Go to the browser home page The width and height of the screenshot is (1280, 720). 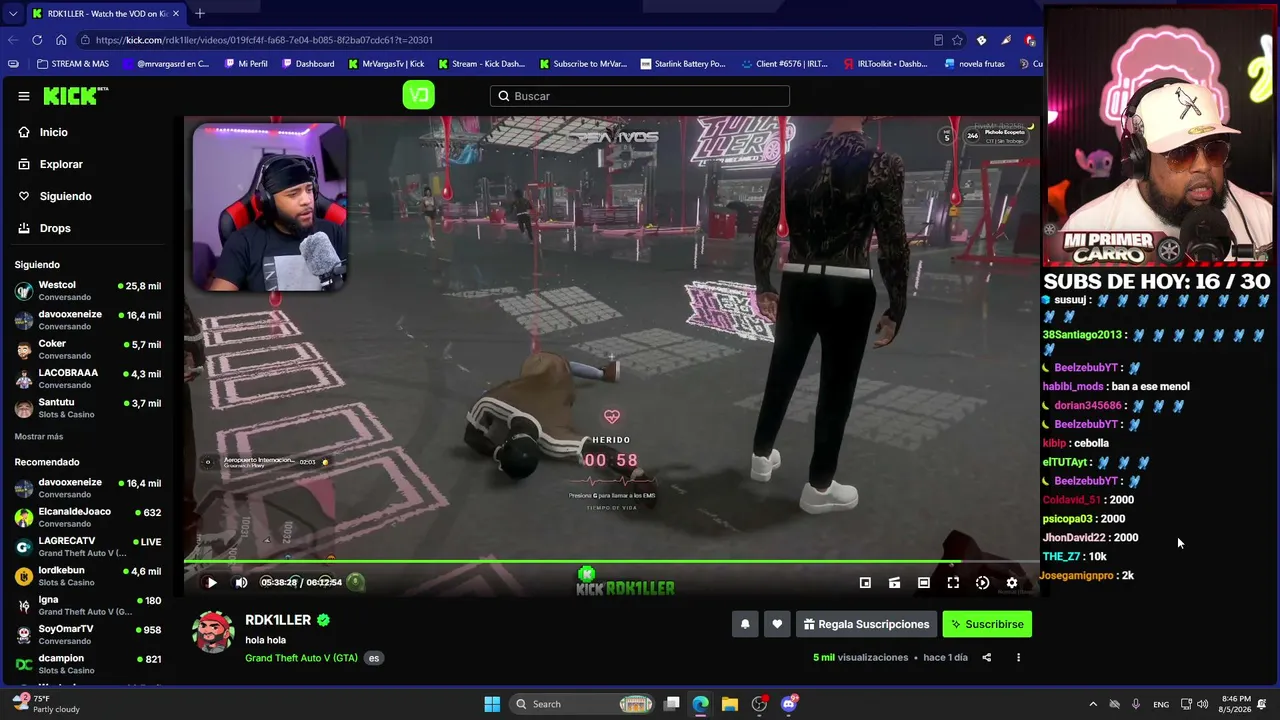point(61,40)
